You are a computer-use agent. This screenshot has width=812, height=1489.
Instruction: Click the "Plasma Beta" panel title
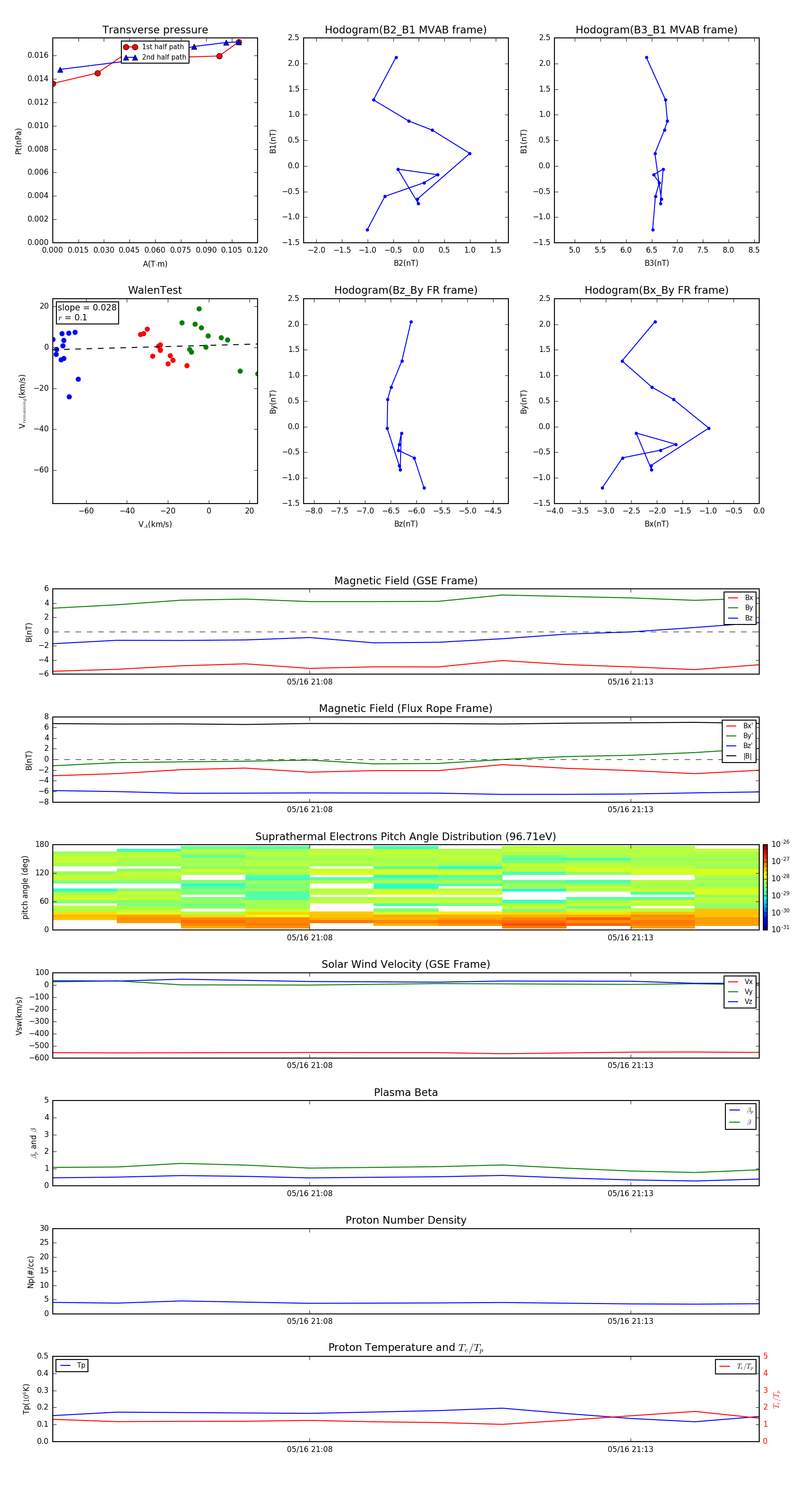pos(406,1092)
